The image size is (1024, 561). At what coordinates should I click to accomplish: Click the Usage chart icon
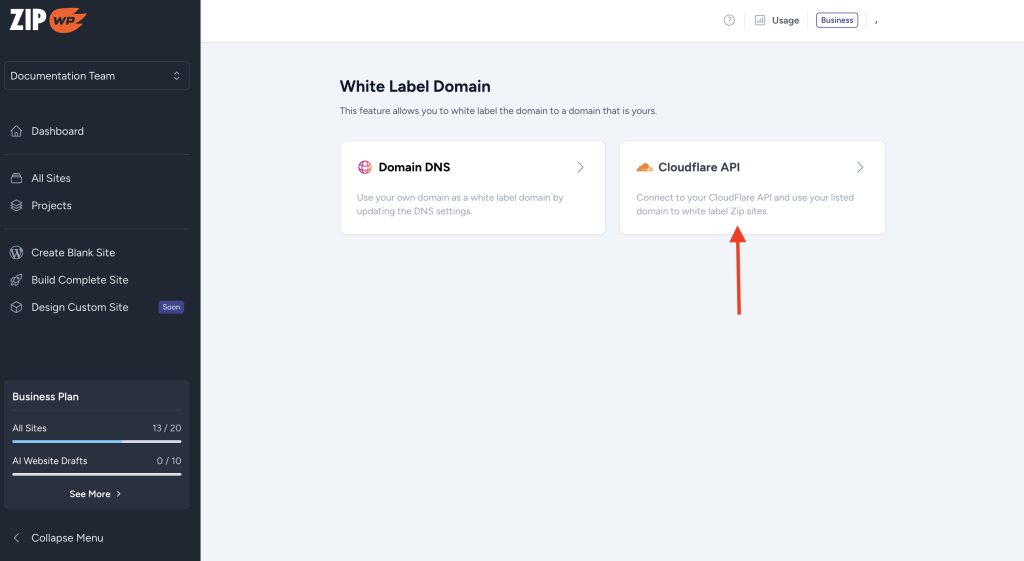[x=760, y=20]
